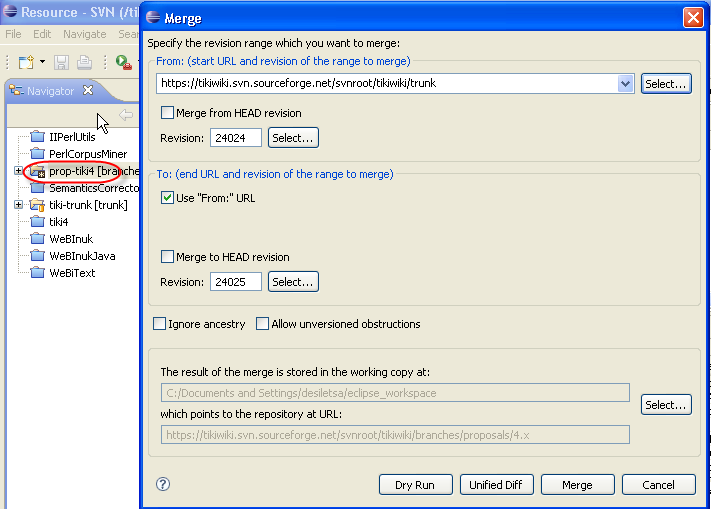Close the Navigator view tab
The width and height of the screenshot is (711, 509).
click(x=88, y=90)
